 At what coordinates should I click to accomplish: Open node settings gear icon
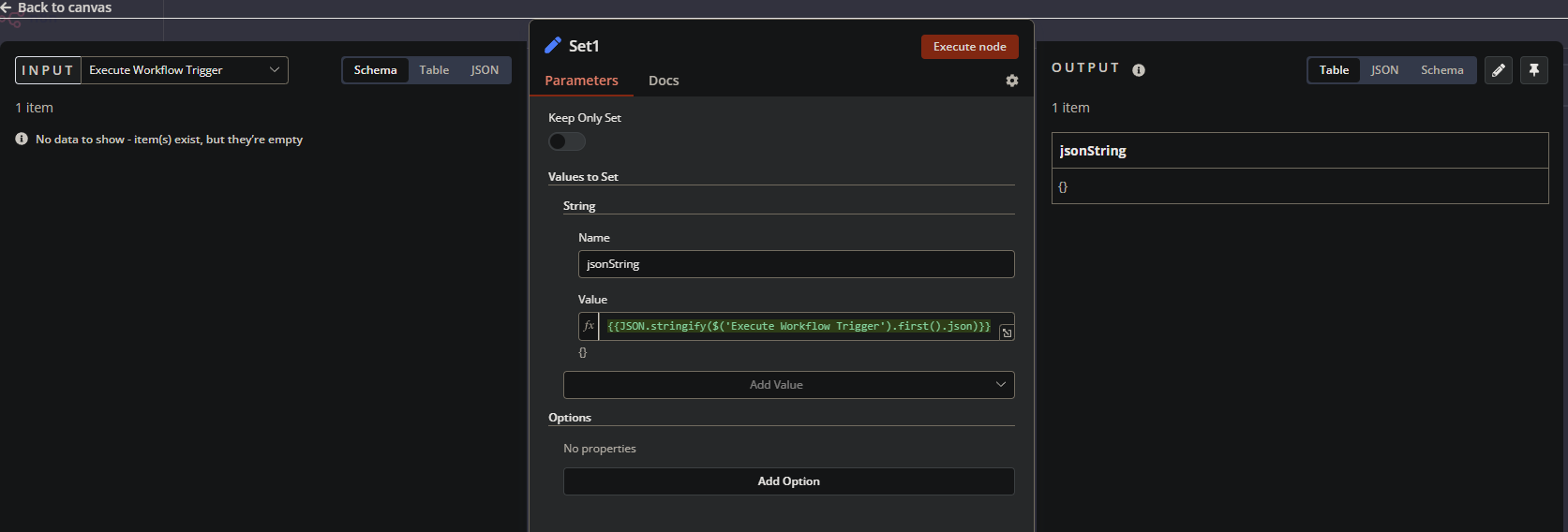point(1012,81)
